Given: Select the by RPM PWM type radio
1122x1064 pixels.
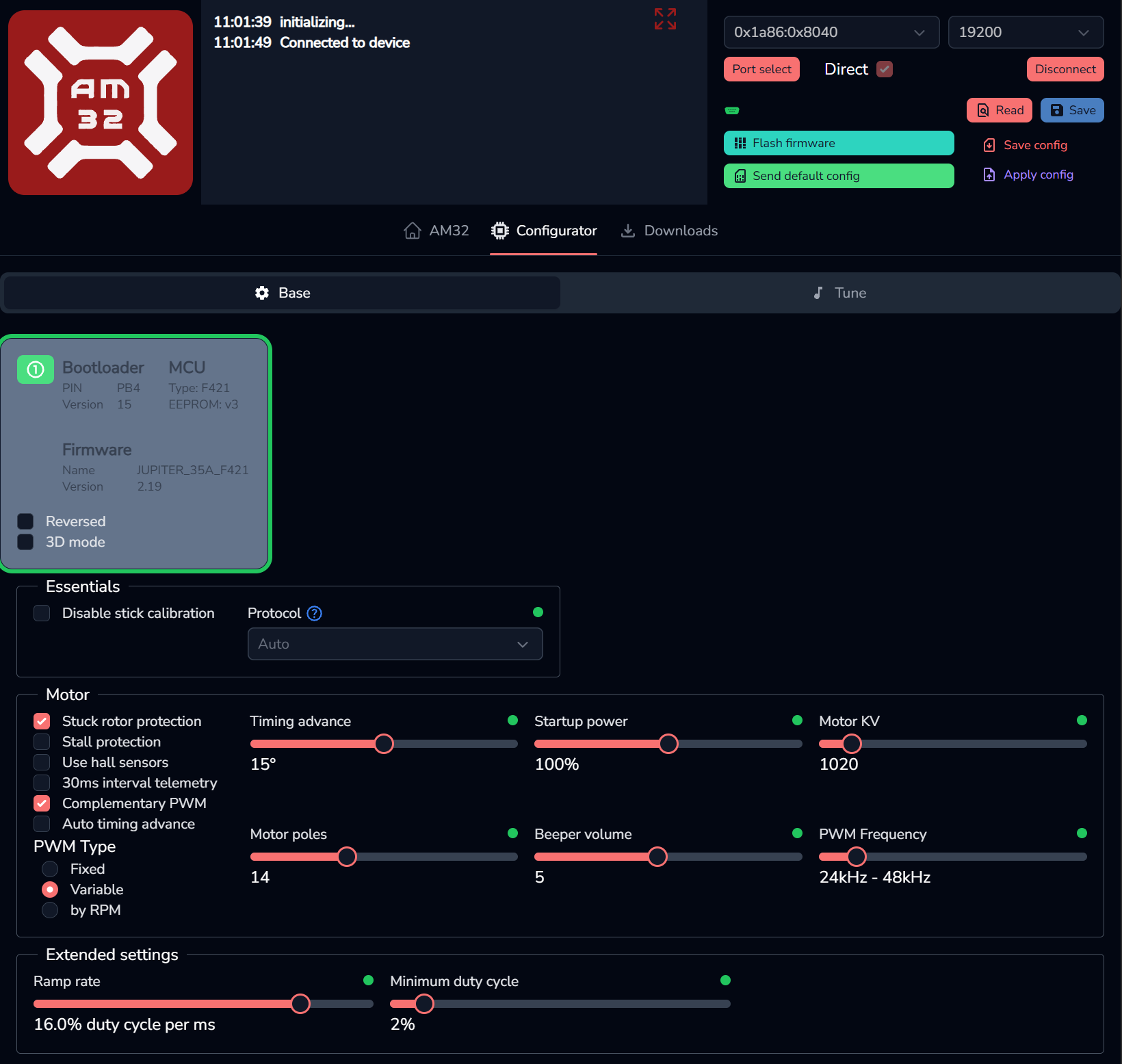Looking at the screenshot, I should tap(50, 910).
